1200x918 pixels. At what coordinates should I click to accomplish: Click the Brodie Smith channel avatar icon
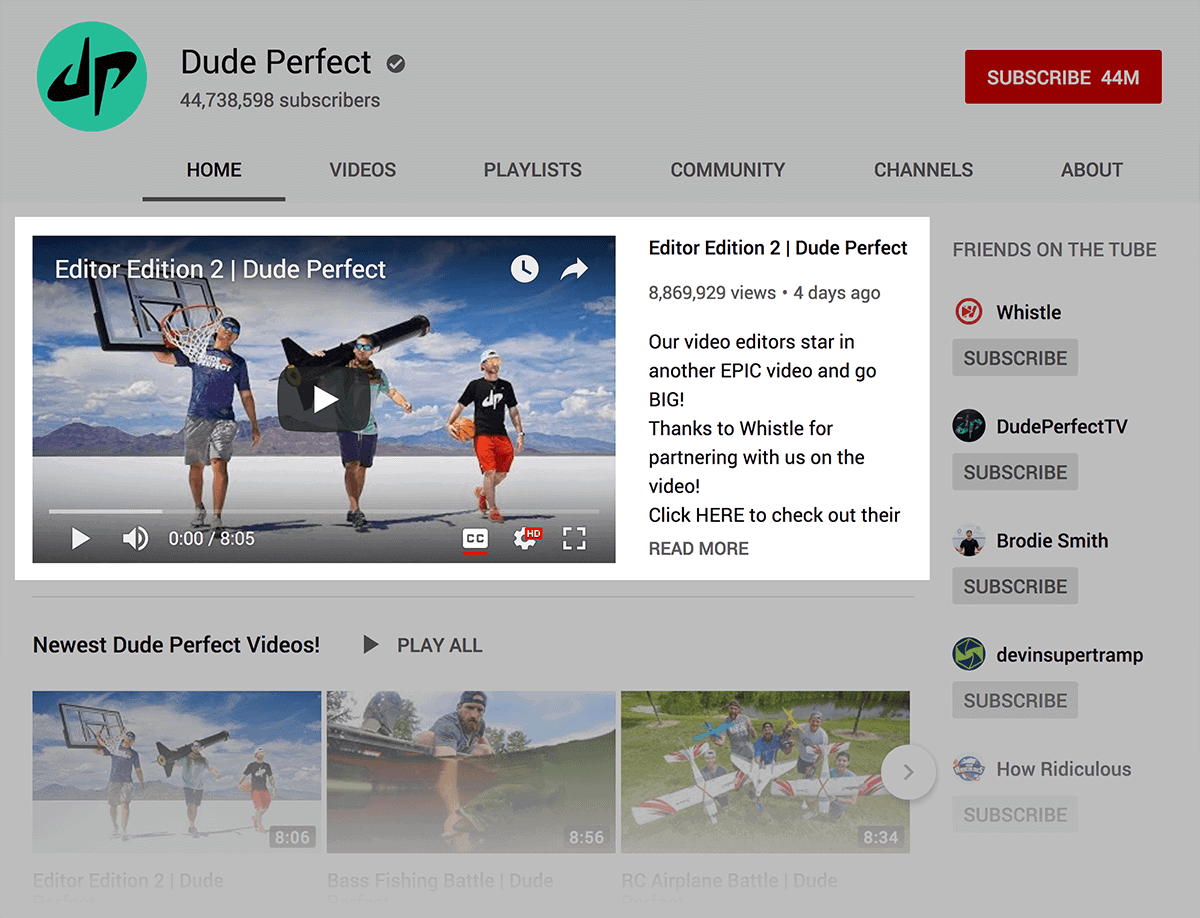968,541
